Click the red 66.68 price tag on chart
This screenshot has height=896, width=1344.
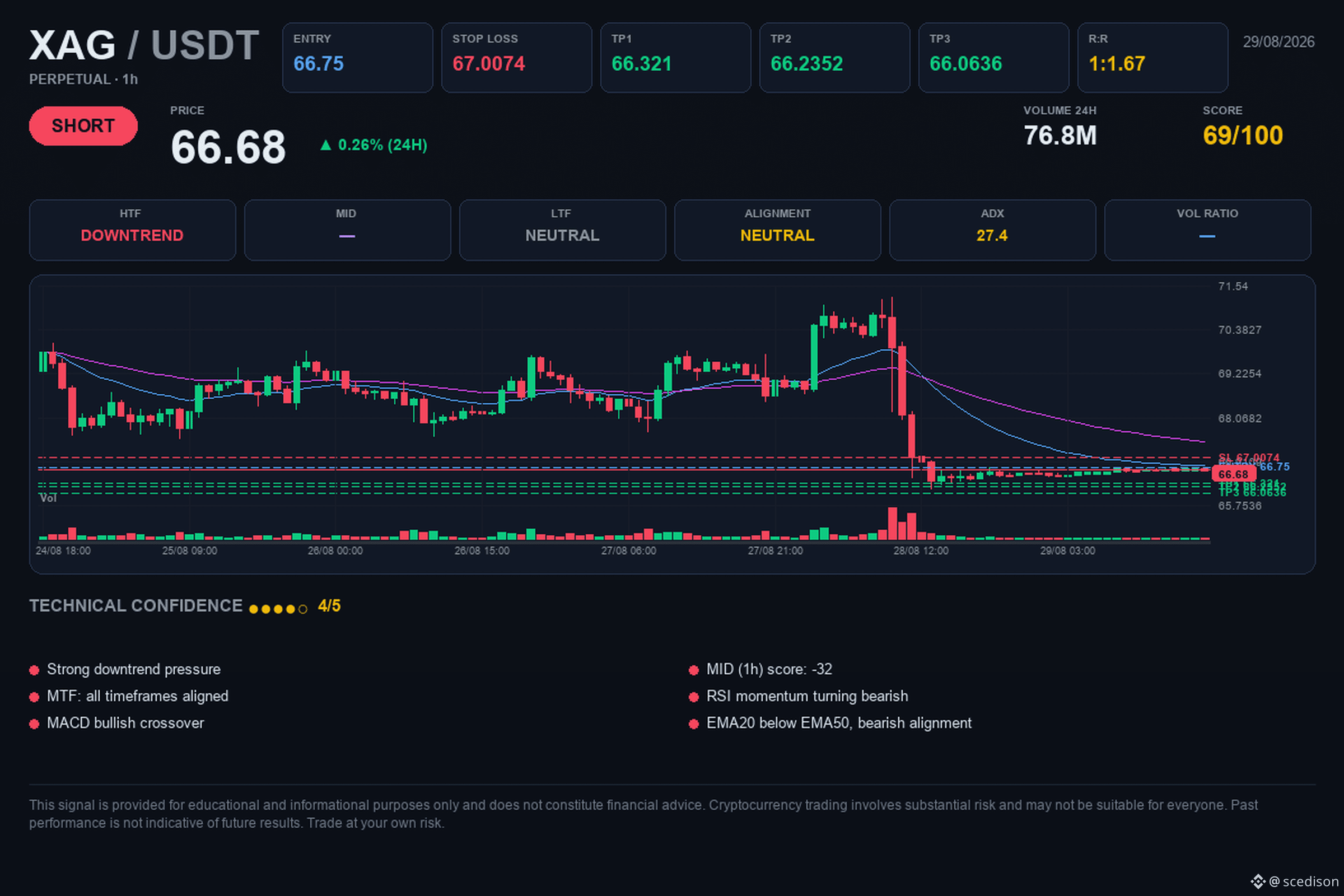[1233, 474]
